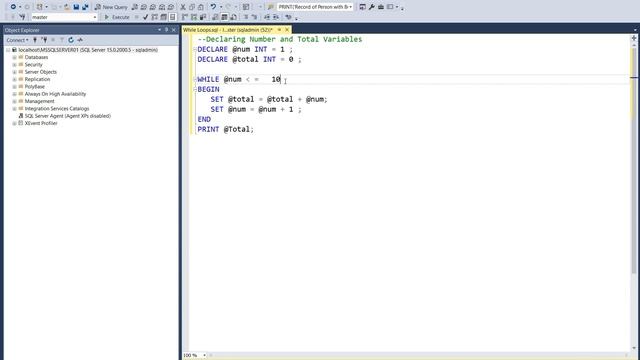
Task: Click the Uncomment Selected Lines icon
Action: (x=254, y=17)
